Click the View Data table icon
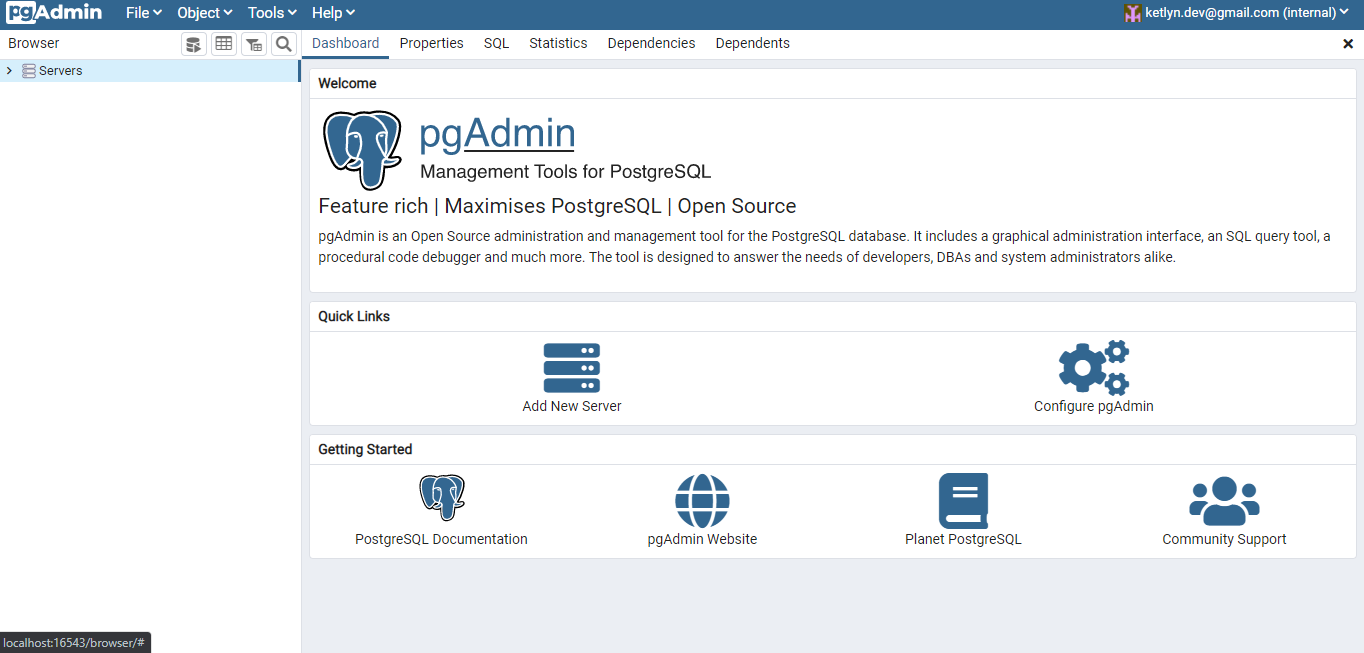 tap(224, 44)
